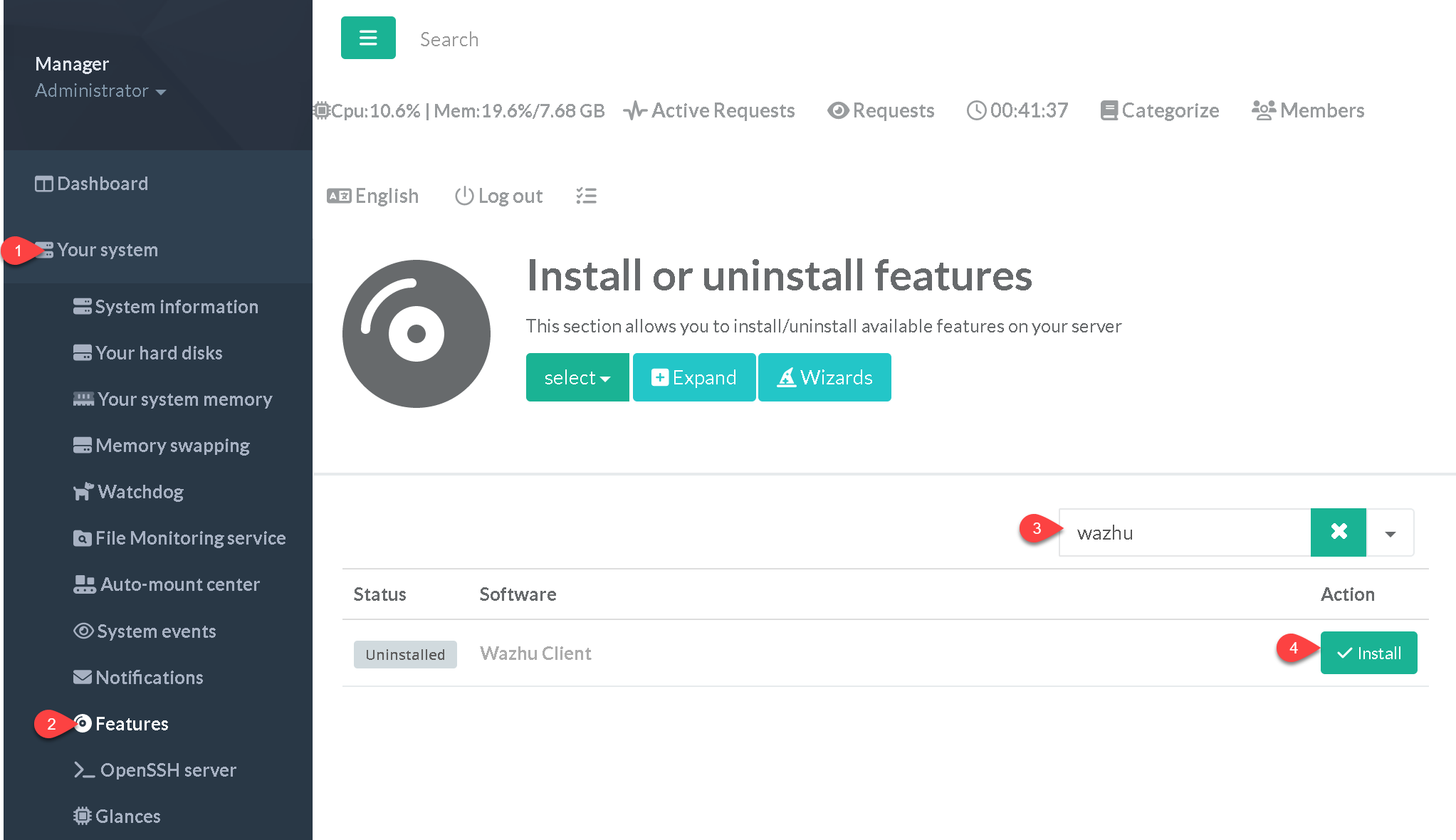The width and height of the screenshot is (1456, 840).
Task: Click the green hamburger menu button
Action: (368, 38)
